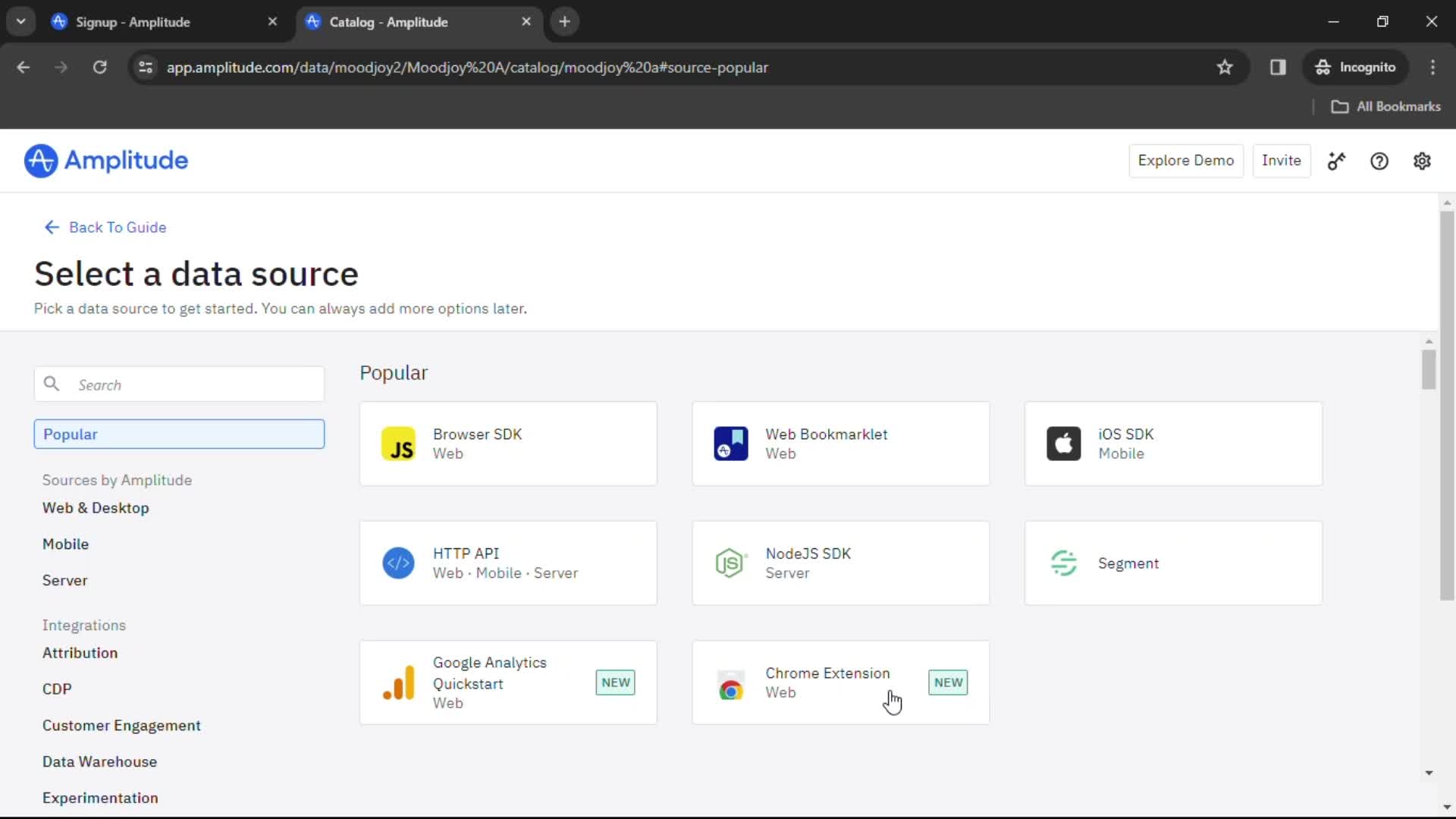Click the Browser SDK Web icon
Viewport: 1456px width, 819px height.
pyautogui.click(x=398, y=443)
